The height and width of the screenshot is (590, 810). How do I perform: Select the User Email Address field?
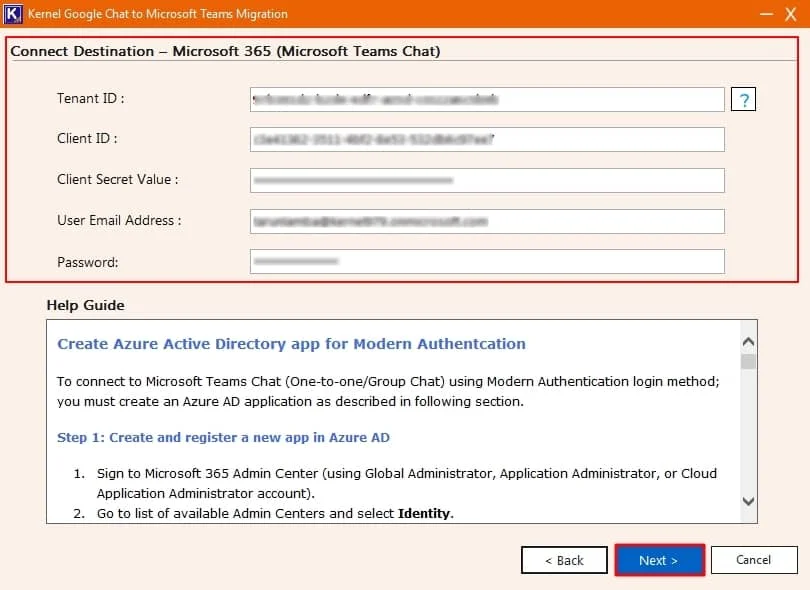(487, 221)
